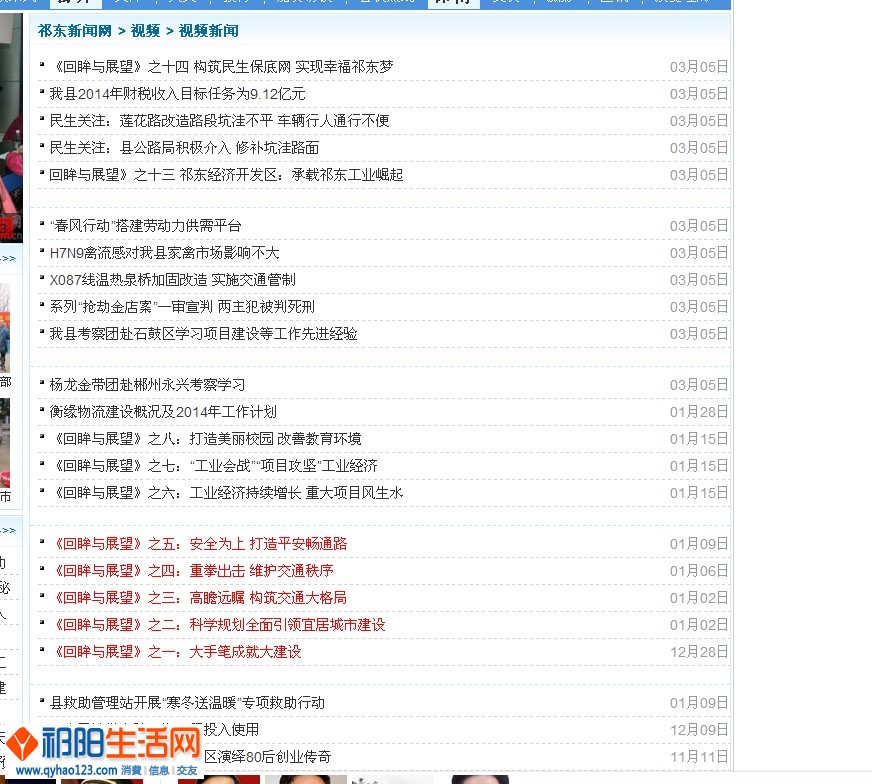The width and height of the screenshot is (872, 784).
Task: Select the 视频新闻 breadcrumb link
Action: (x=209, y=31)
